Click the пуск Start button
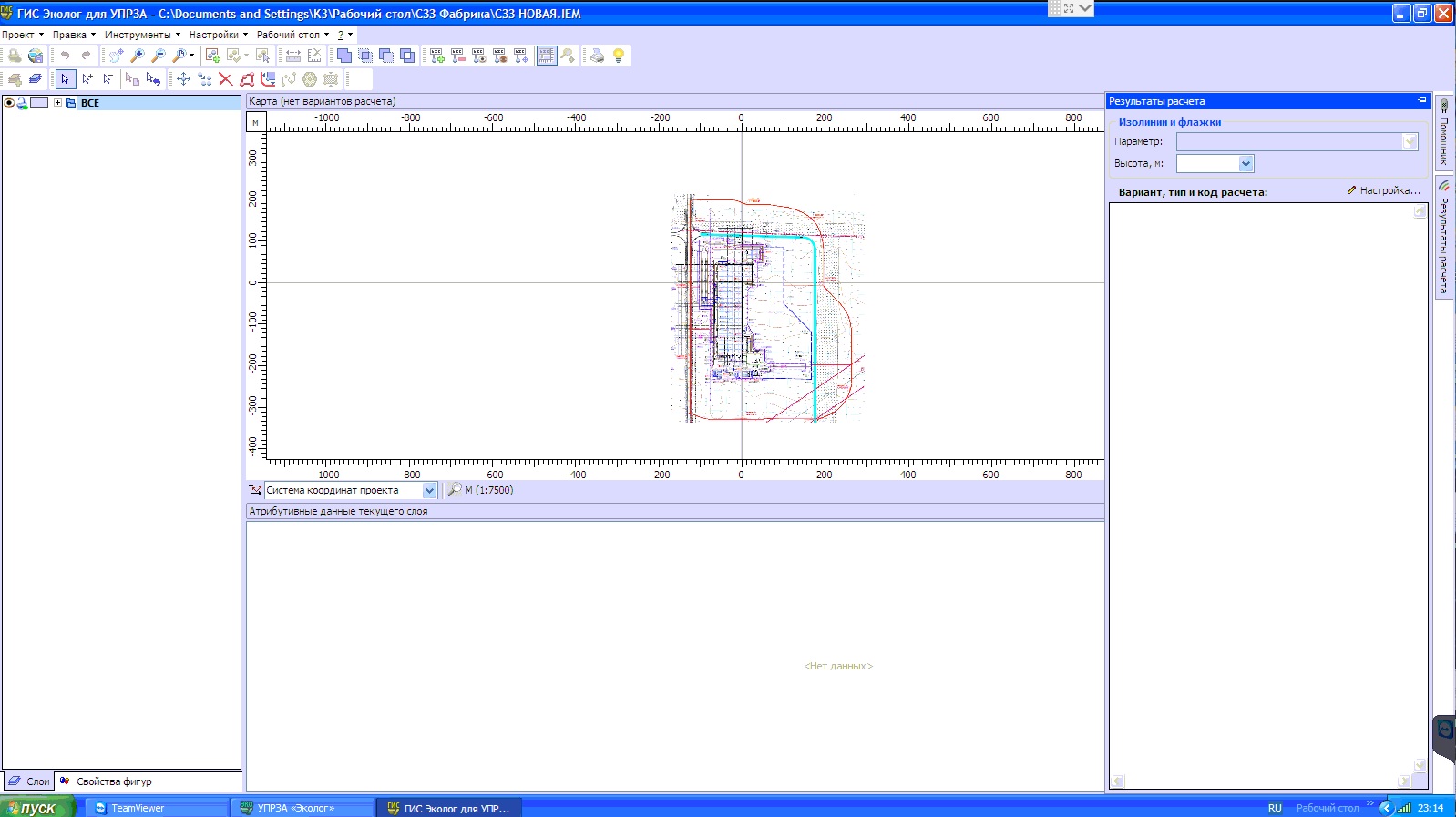This screenshot has height=817, width=1456. [x=36, y=808]
